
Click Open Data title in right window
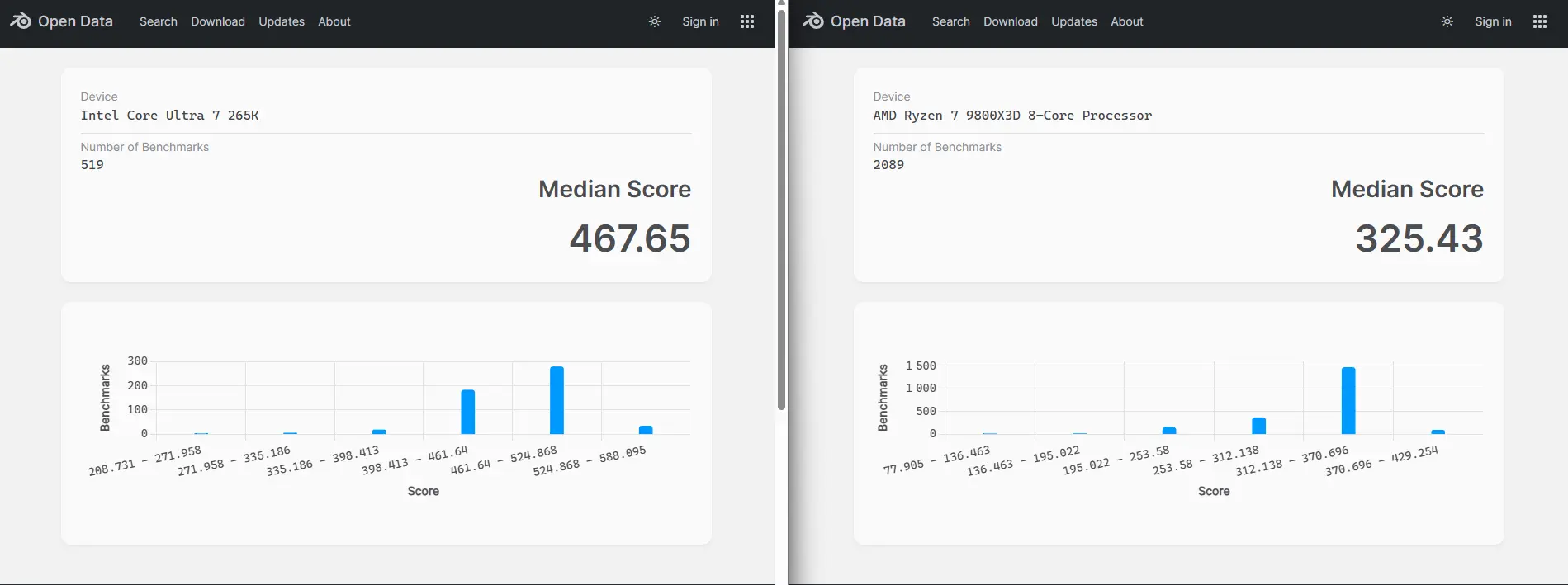[868, 21]
